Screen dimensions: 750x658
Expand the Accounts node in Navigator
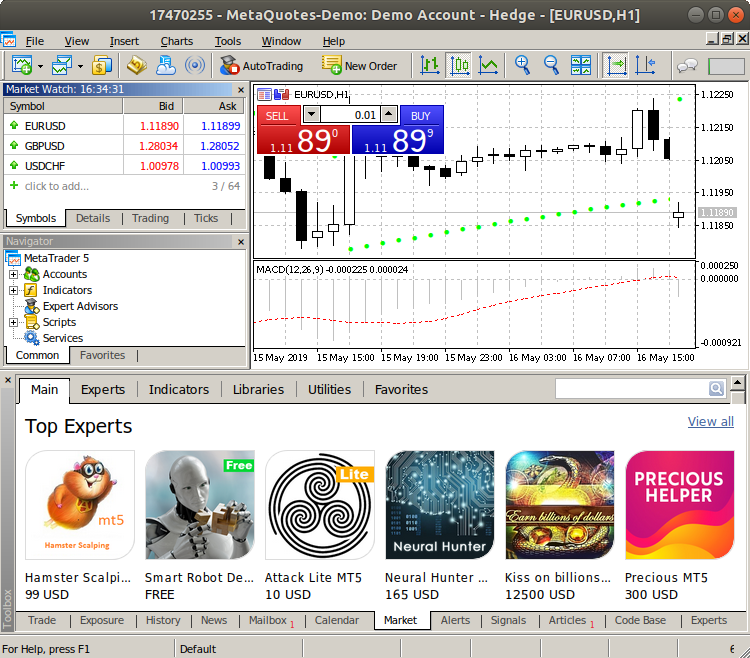[x=14, y=274]
